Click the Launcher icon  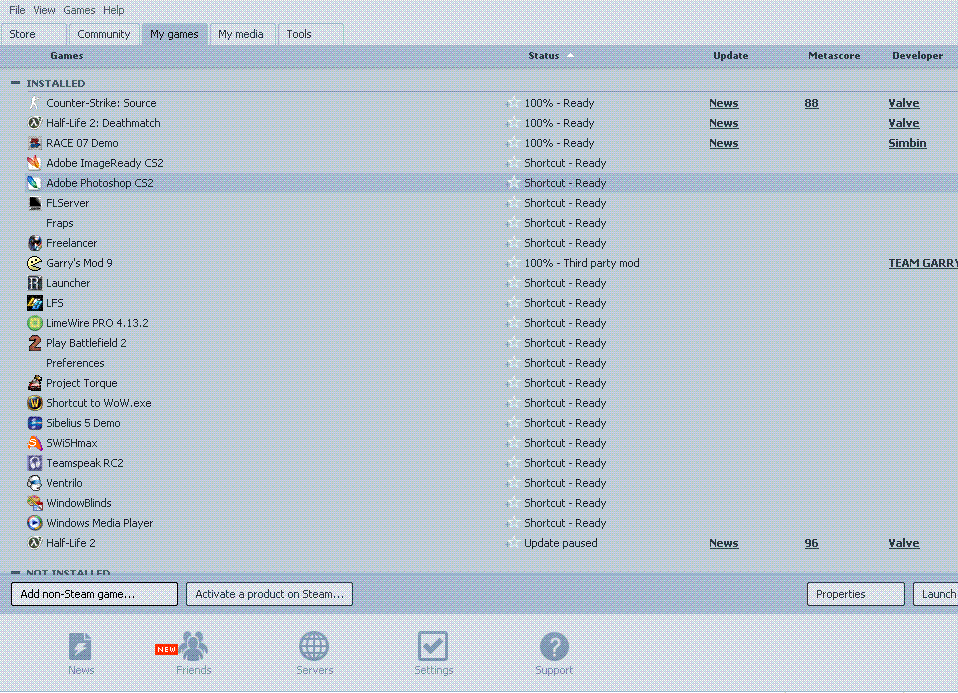point(35,283)
